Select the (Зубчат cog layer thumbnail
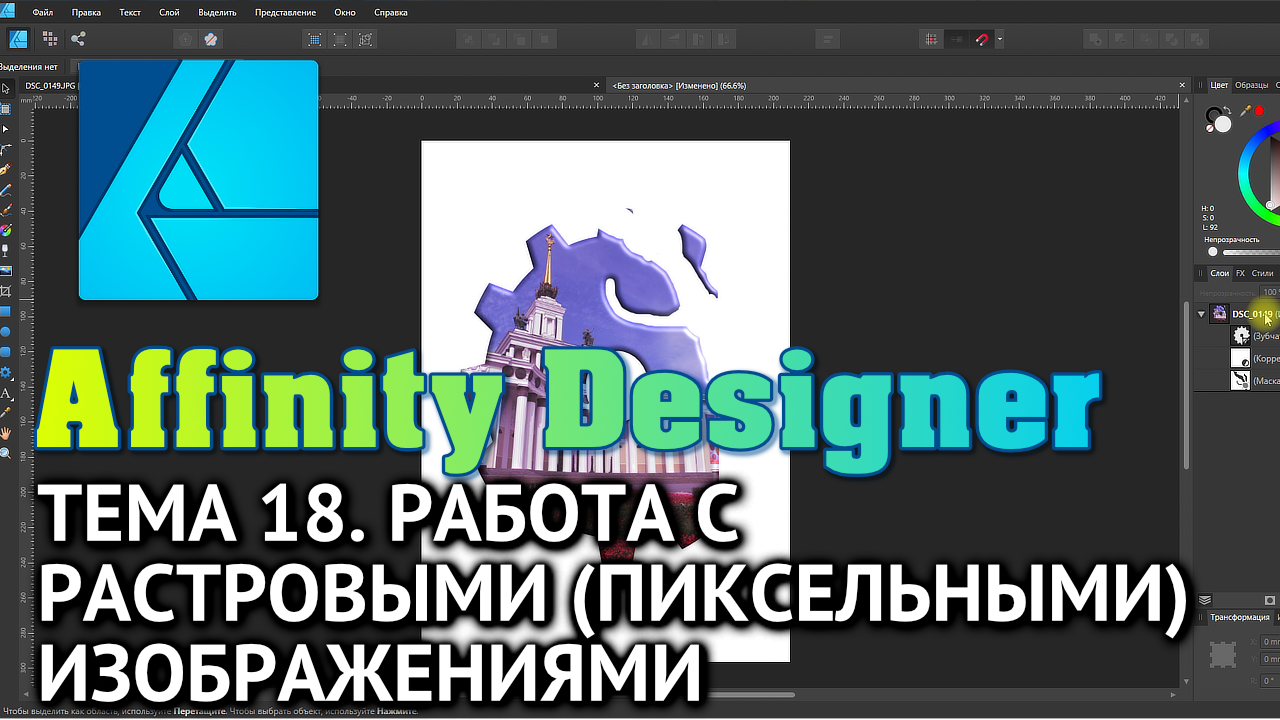The width and height of the screenshot is (1280, 720). [1241, 336]
